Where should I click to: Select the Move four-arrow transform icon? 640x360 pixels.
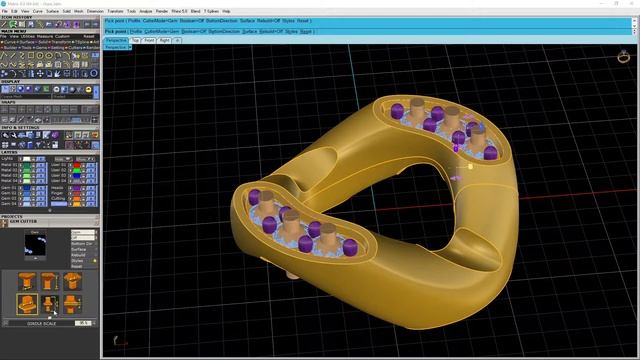click(x=40, y=73)
